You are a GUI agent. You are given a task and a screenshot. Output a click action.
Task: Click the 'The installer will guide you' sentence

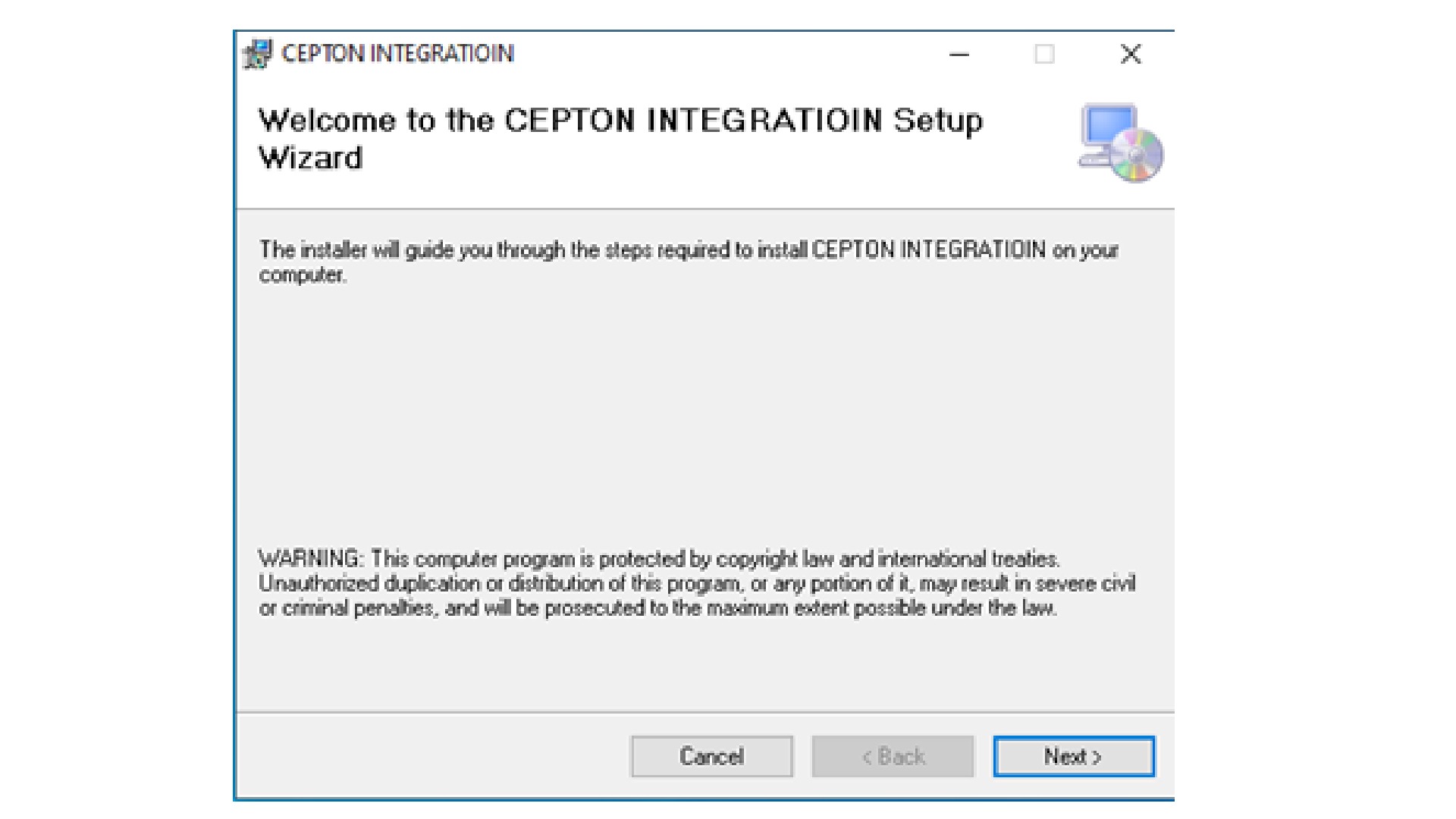coord(689,250)
